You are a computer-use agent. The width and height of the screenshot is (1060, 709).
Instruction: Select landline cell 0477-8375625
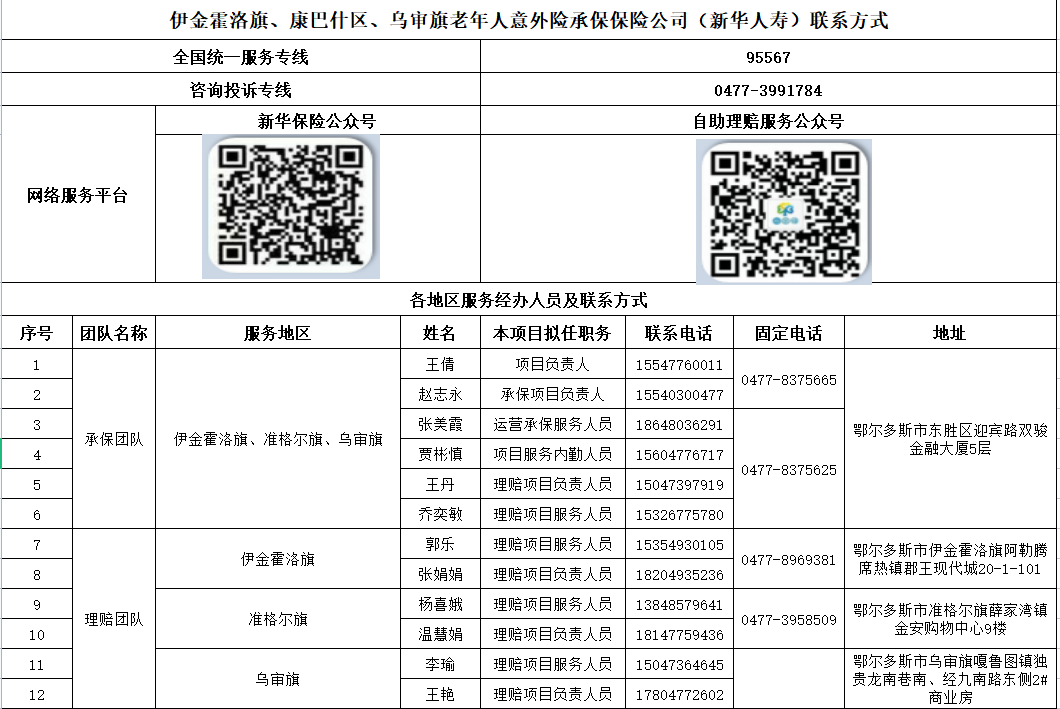789,469
